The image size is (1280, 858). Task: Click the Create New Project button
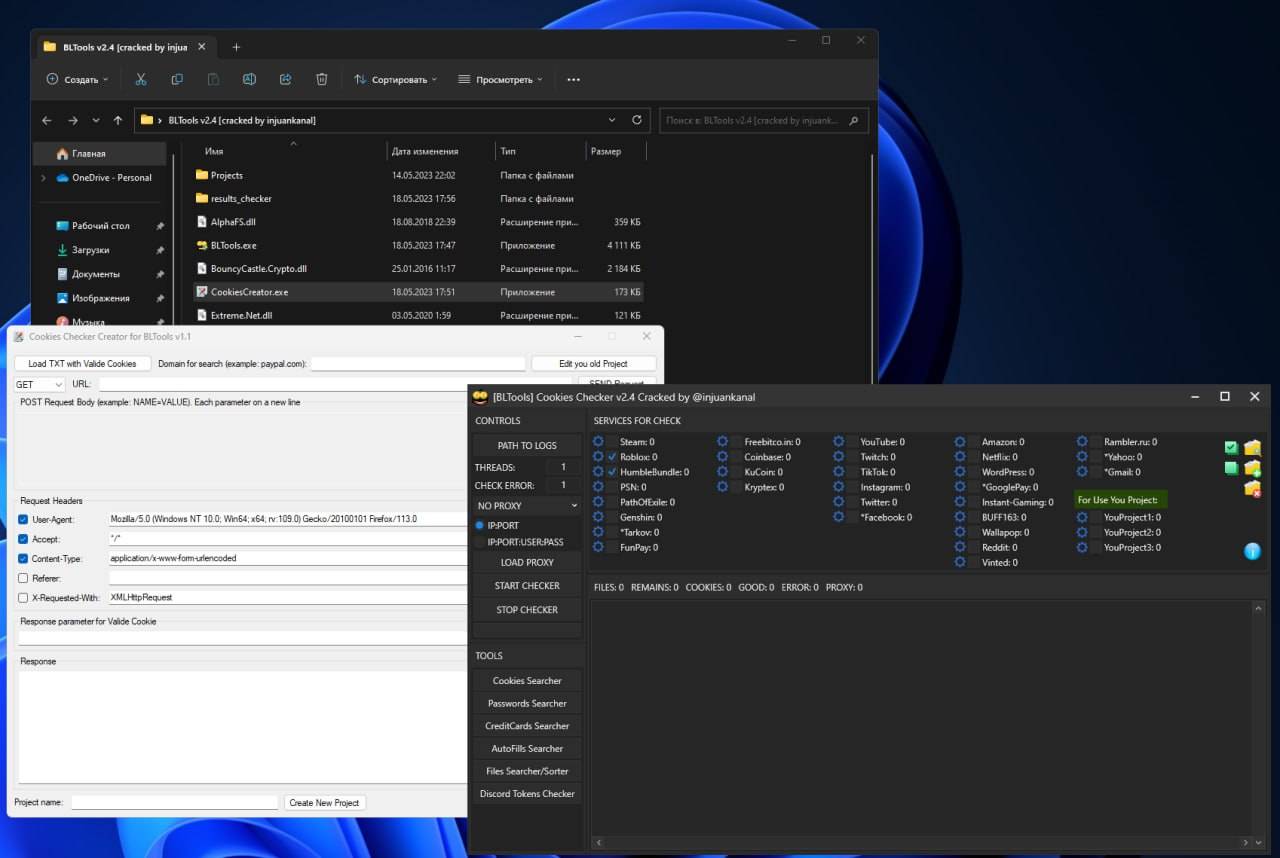point(324,803)
